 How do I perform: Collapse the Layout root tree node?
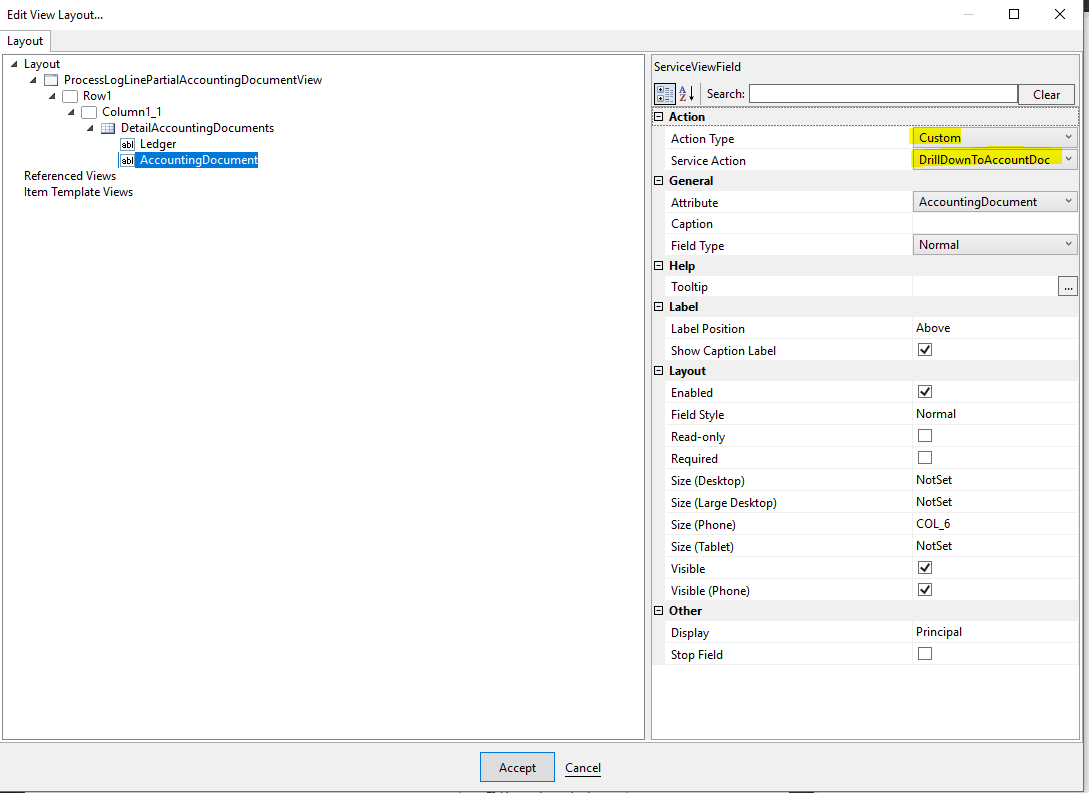14,64
